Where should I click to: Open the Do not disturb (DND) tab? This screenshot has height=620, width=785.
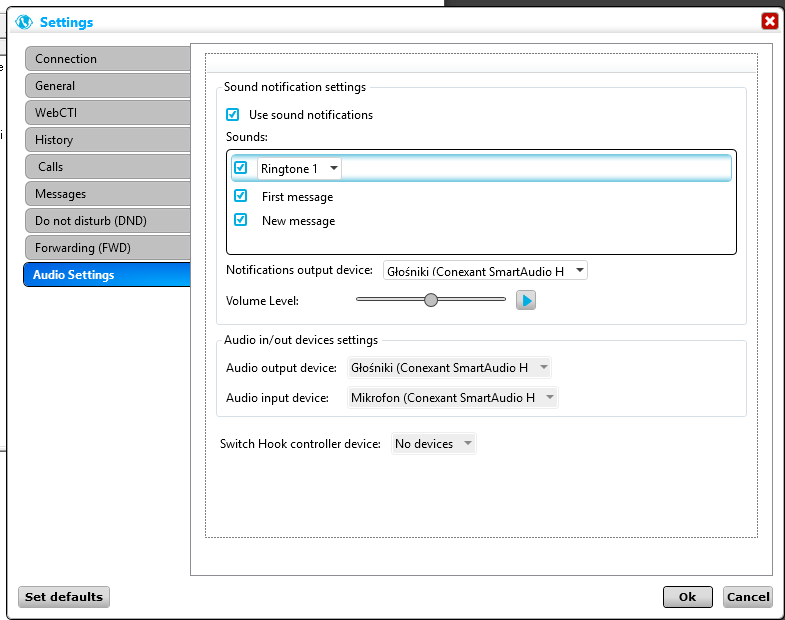[106, 221]
